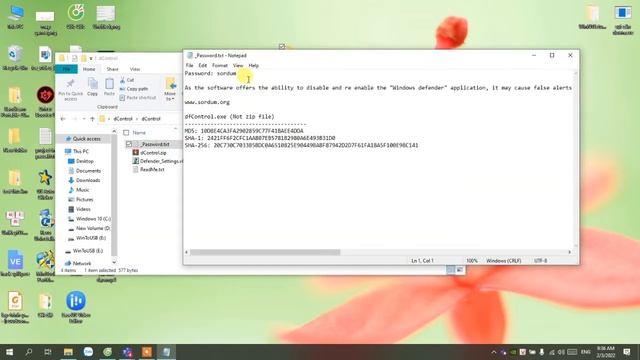Open taskbar Search

click(x=29, y=352)
